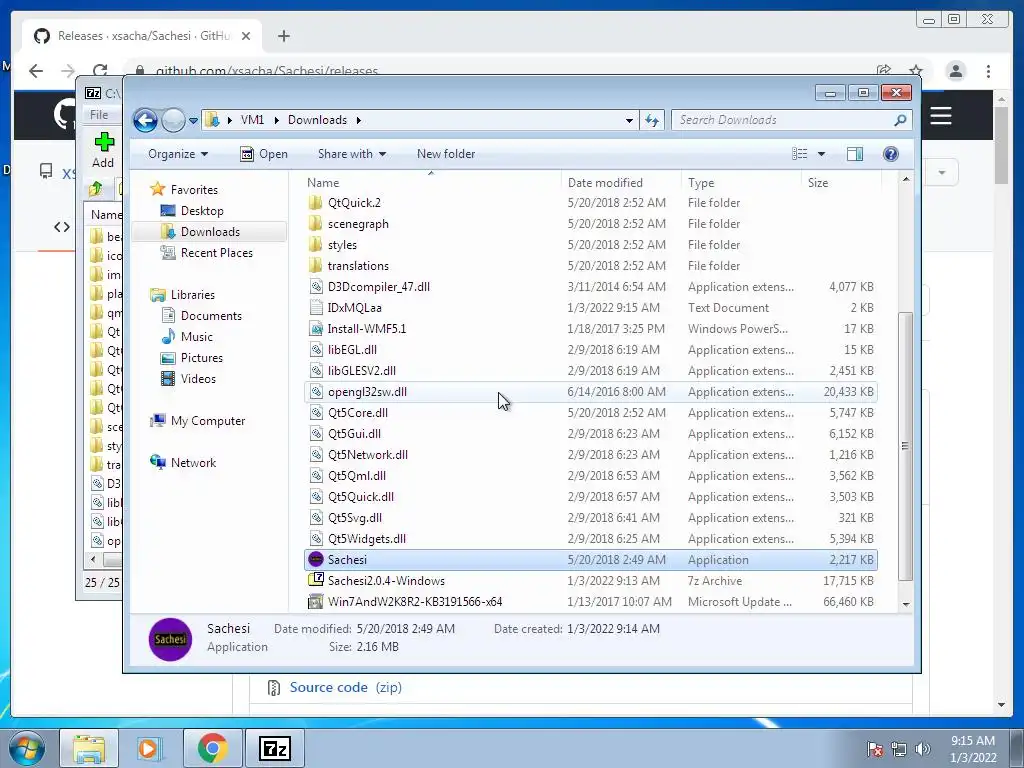Select the libGLESV2.dll file

pyautogui.click(x=590, y=371)
